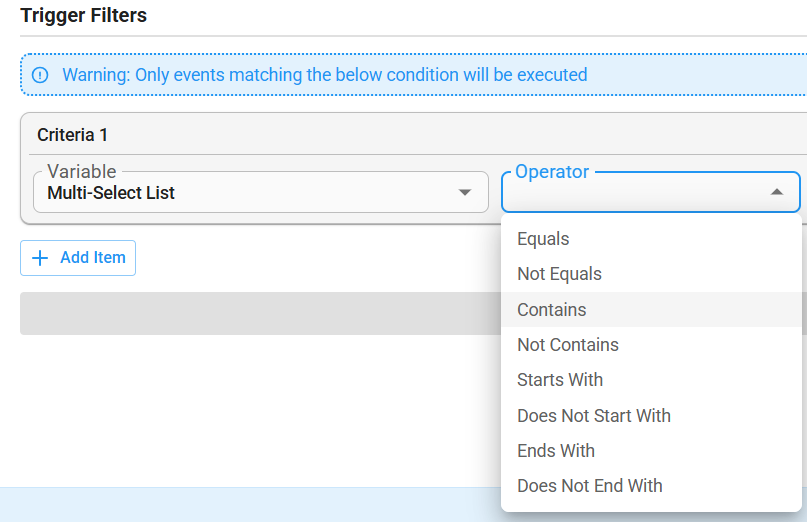Collapse the Operator dropdown arrow
This screenshot has width=807, height=522.
[x=777, y=192]
